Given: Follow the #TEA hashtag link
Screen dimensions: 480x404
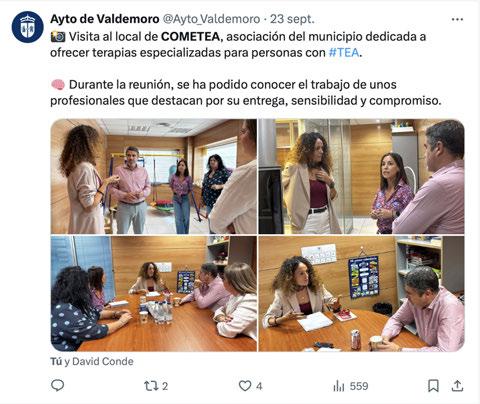Looking at the screenshot, I should tap(344, 52).
